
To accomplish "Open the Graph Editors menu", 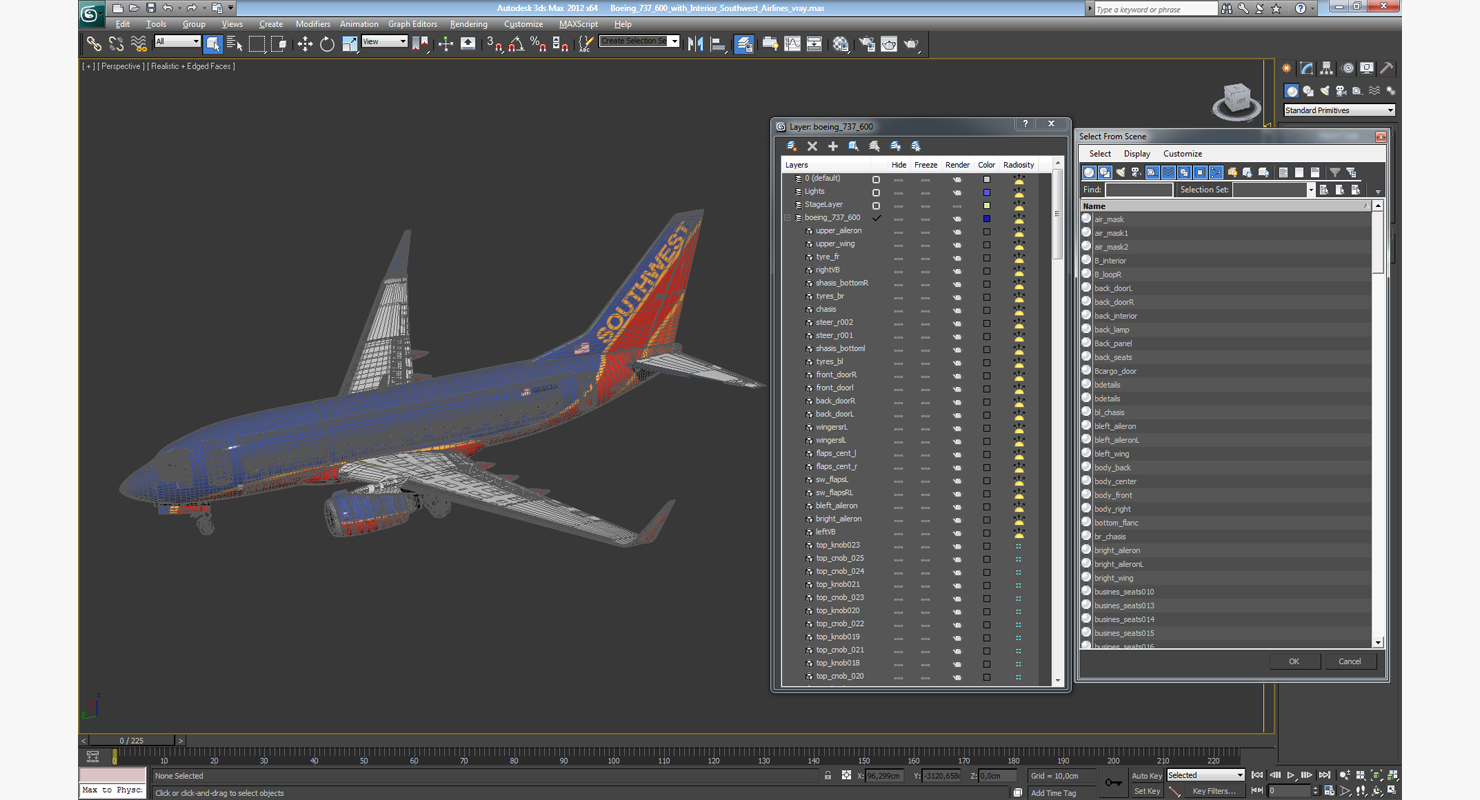I will point(412,24).
